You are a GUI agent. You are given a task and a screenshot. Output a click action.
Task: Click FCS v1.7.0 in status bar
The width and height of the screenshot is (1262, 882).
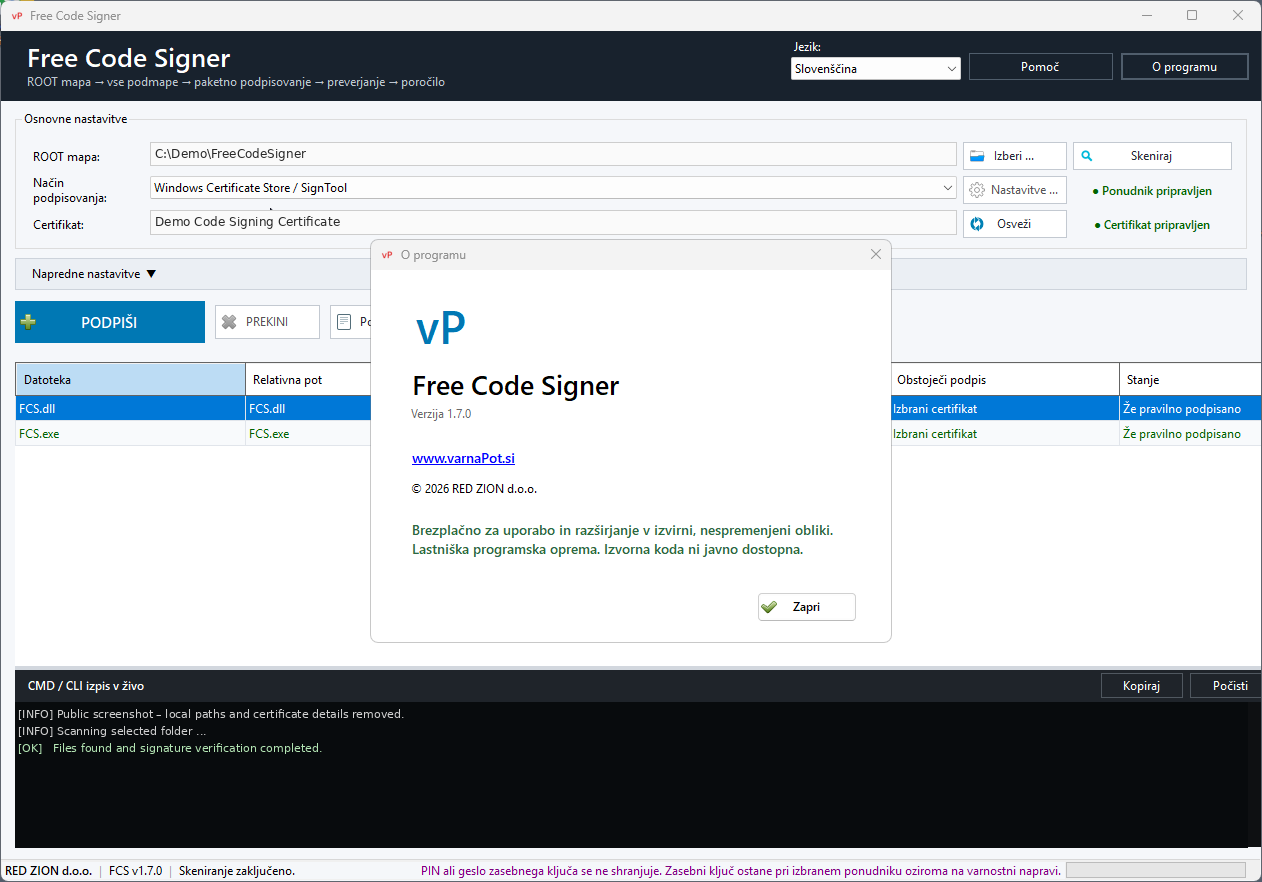(x=135, y=871)
